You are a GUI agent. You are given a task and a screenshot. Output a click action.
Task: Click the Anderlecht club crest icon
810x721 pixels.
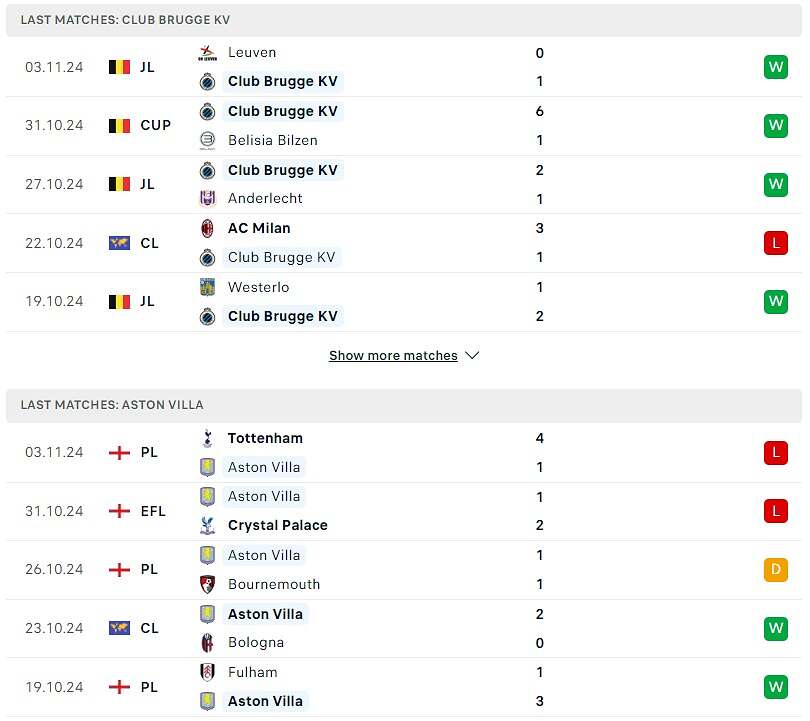207,198
